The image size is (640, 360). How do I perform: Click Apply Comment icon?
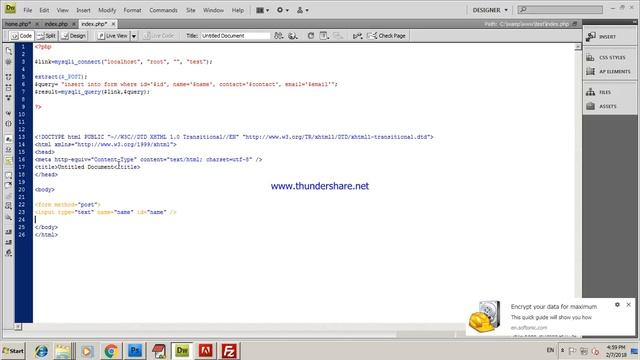pos(9,176)
